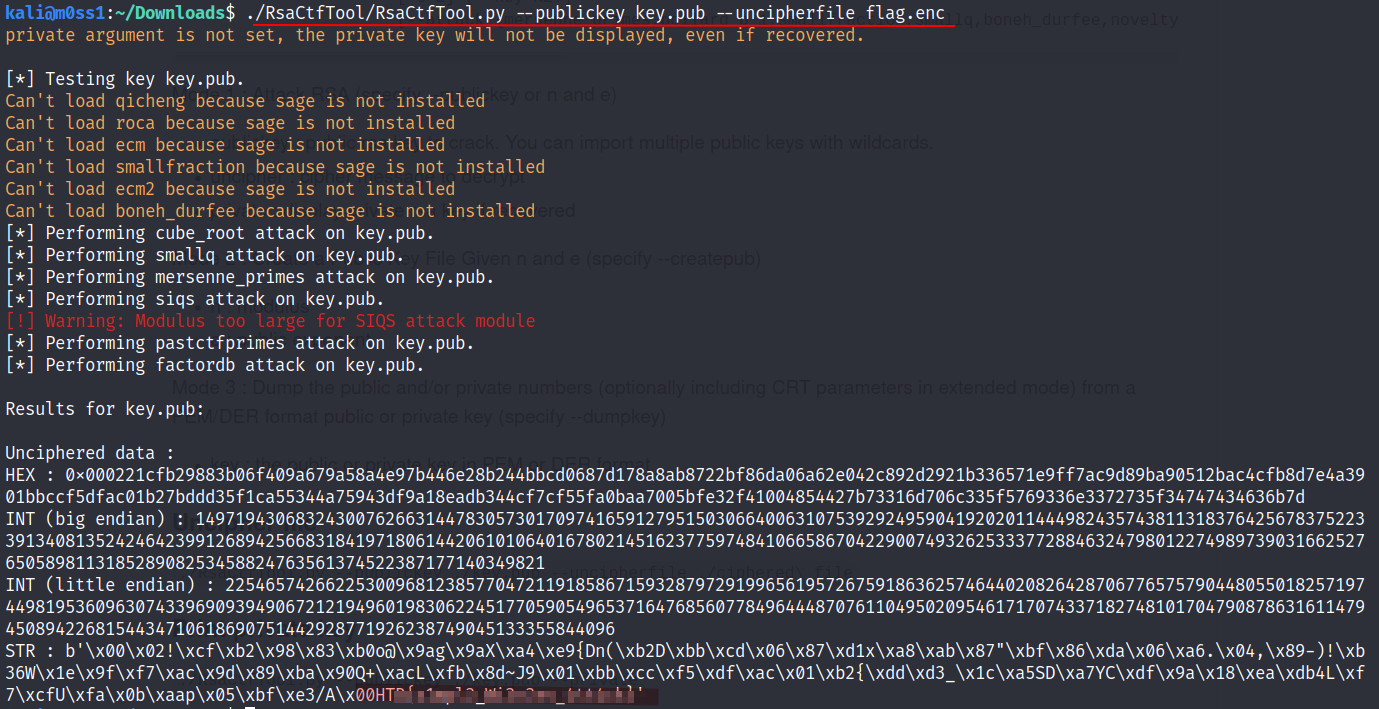Click the 'Performing pastctfprimes attack' line
This screenshot has height=709, width=1379.
(240, 343)
